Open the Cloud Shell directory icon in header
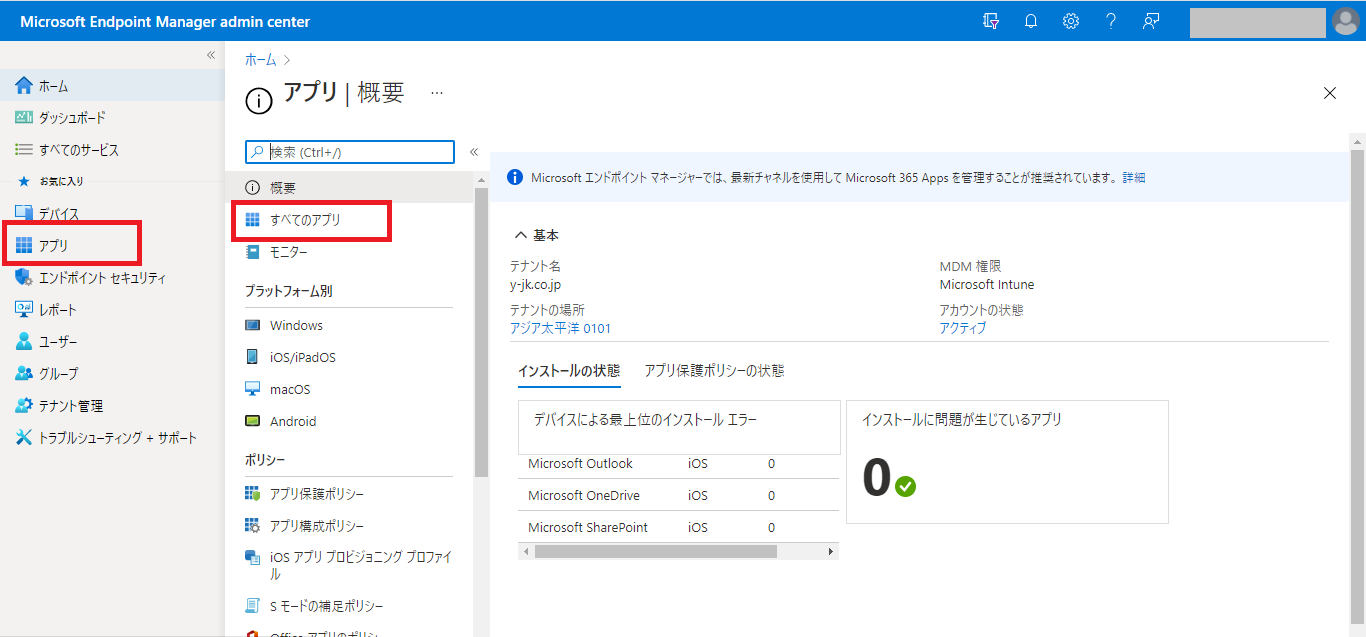The height and width of the screenshot is (637, 1366). (x=991, y=21)
